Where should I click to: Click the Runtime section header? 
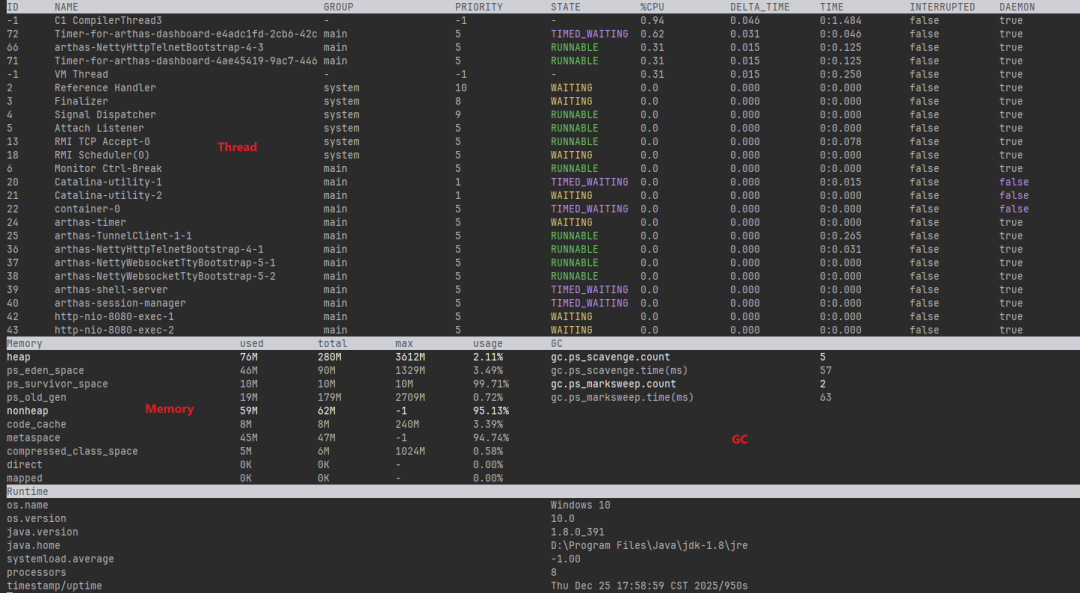[x=28, y=492]
